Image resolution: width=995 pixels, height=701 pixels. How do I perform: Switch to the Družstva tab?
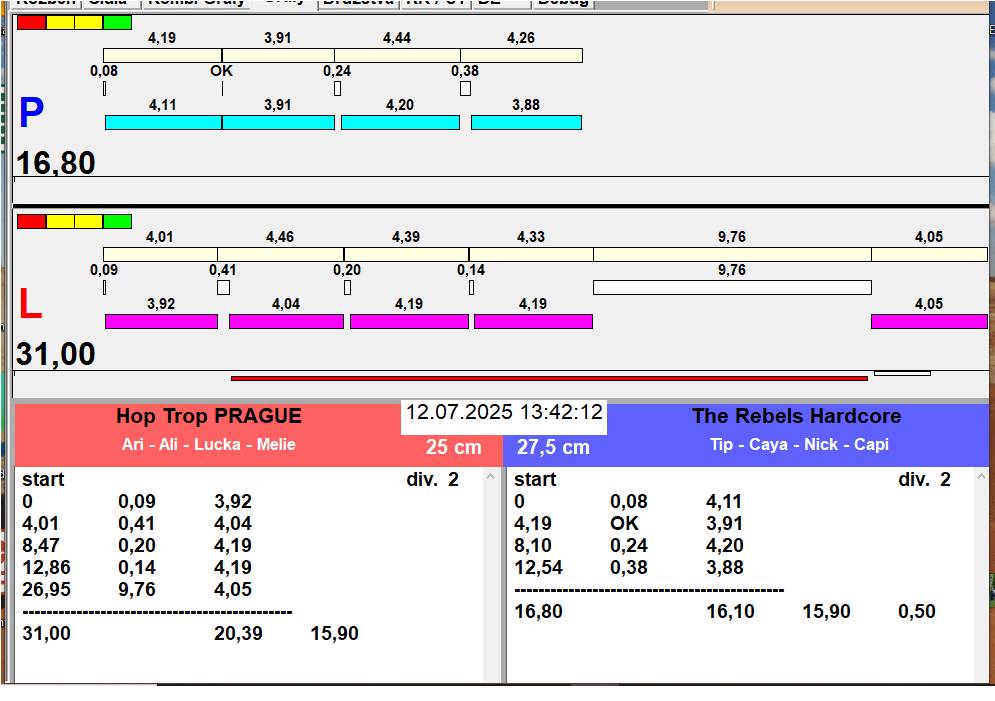click(358, 3)
